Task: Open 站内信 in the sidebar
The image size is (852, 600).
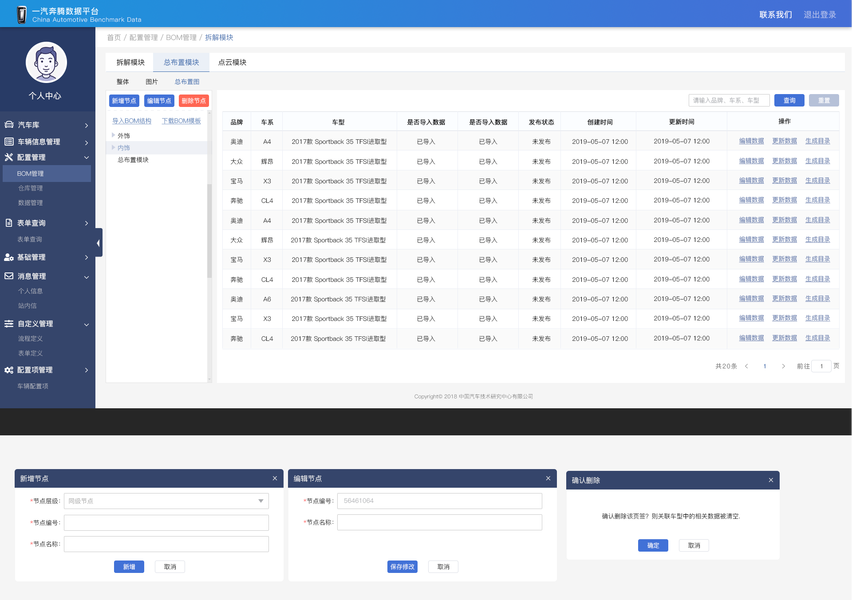Action: coord(27,306)
